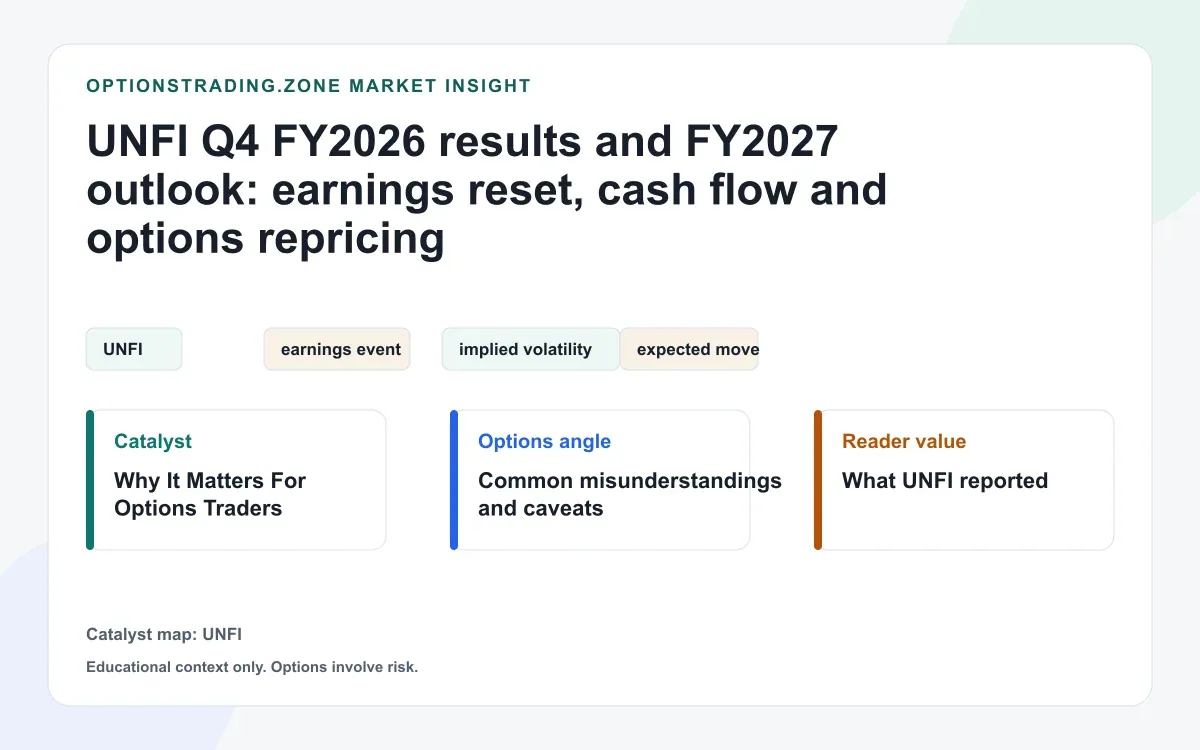Click 'What UNFI reported' text
The width and height of the screenshot is (1200, 750).
(x=945, y=481)
